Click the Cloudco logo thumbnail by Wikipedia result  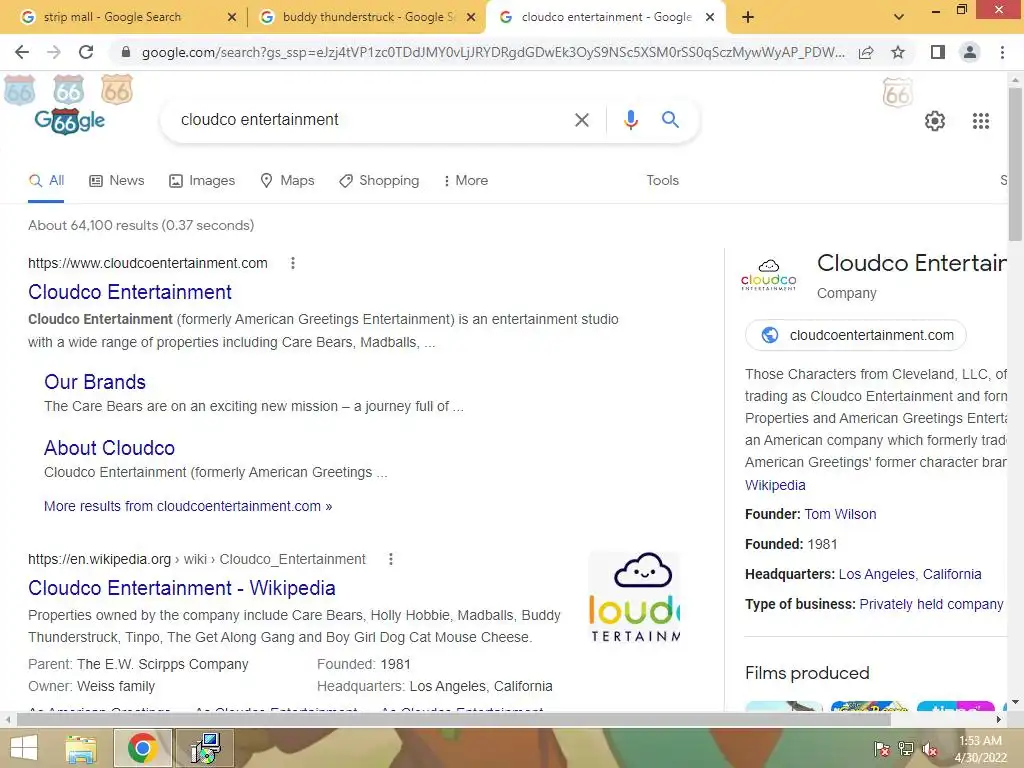pos(634,598)
